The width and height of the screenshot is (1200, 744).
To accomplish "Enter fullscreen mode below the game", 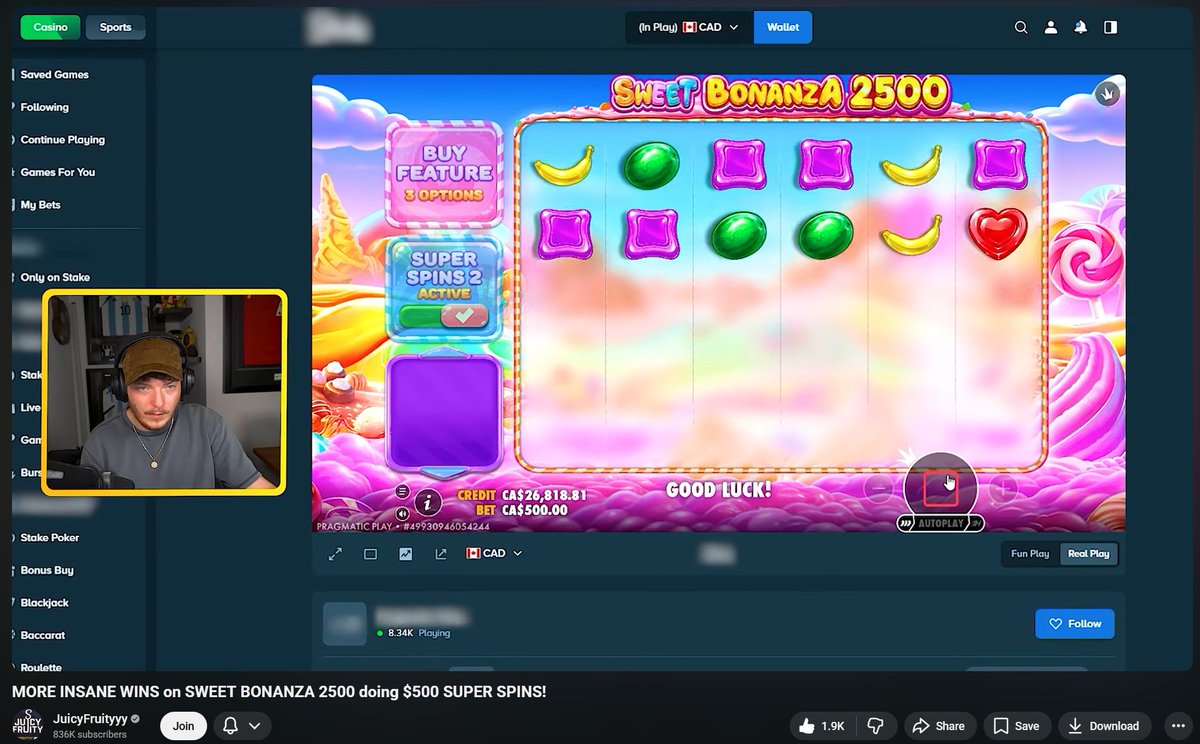I will click(x=335, y=554).
